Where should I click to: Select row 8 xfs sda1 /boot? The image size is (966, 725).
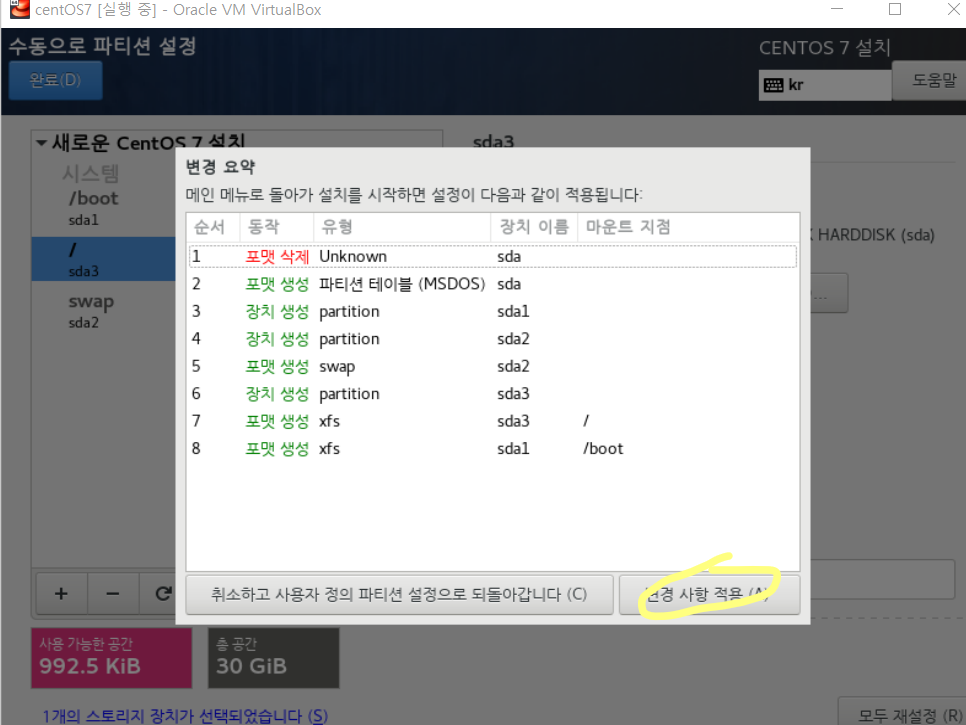[x=493, y=448]
